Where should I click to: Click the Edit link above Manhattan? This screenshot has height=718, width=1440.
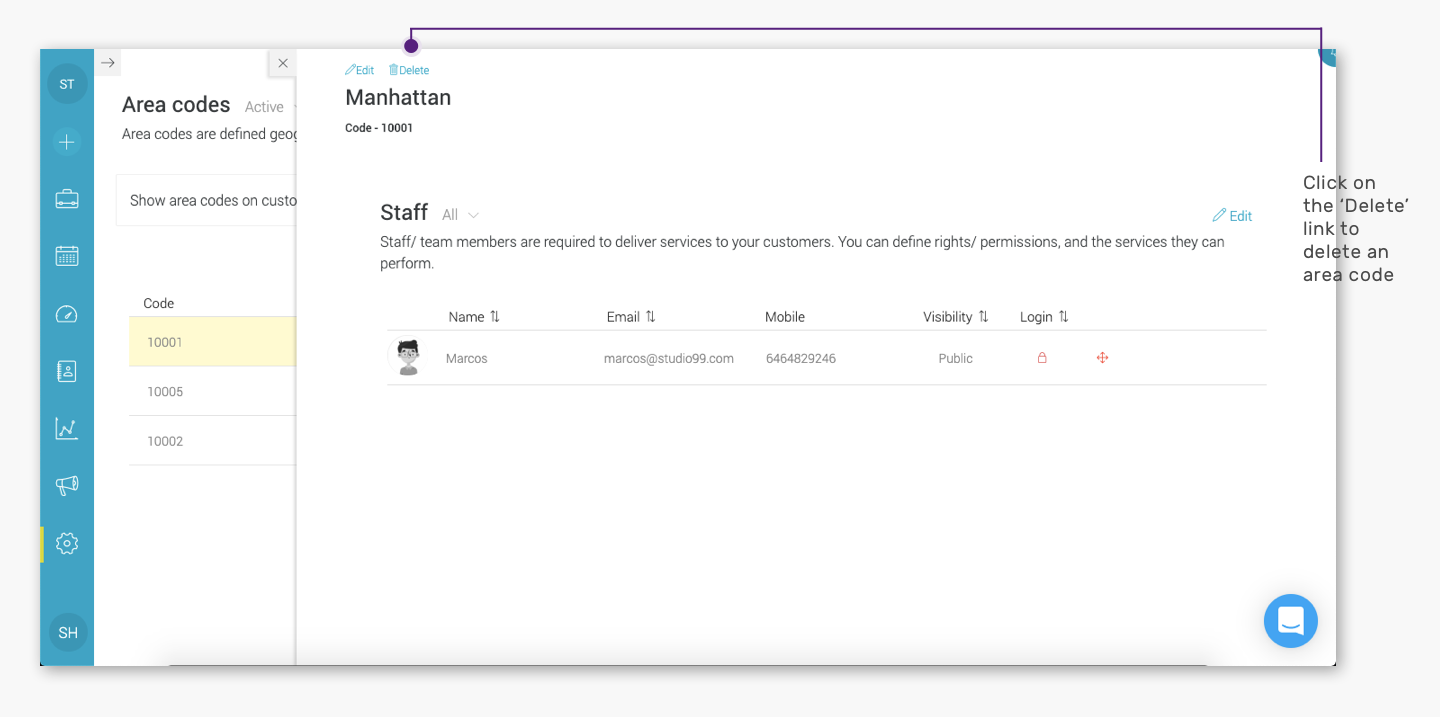(x=360, y=70)
